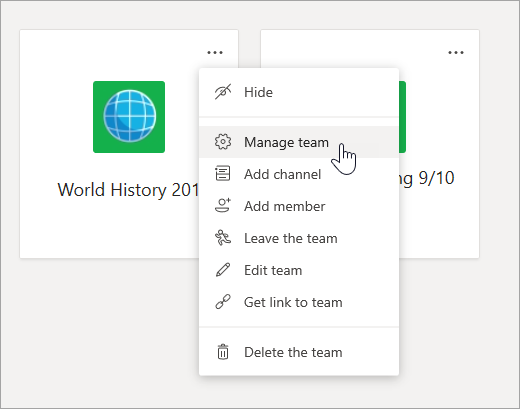Click the Add member person icon
This screenshot has width=520, height=409.
(x=223, y=206)
